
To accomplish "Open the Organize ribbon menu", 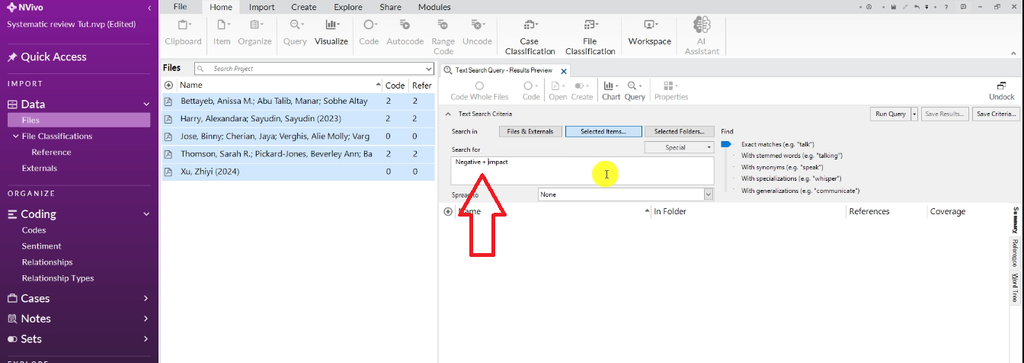I will pyautogui.click(x=255, y=32).
